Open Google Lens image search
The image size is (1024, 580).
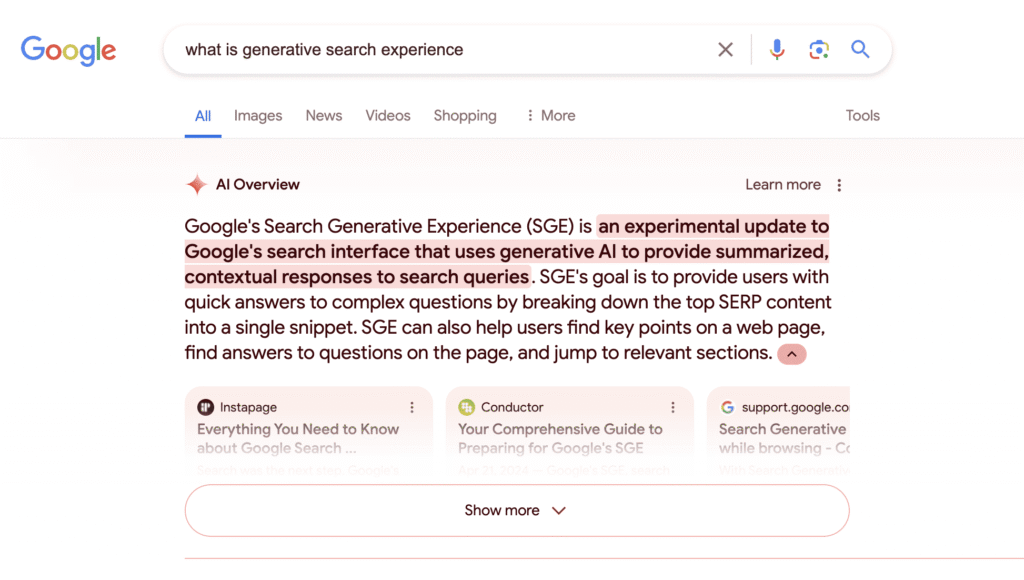point(819,49)
